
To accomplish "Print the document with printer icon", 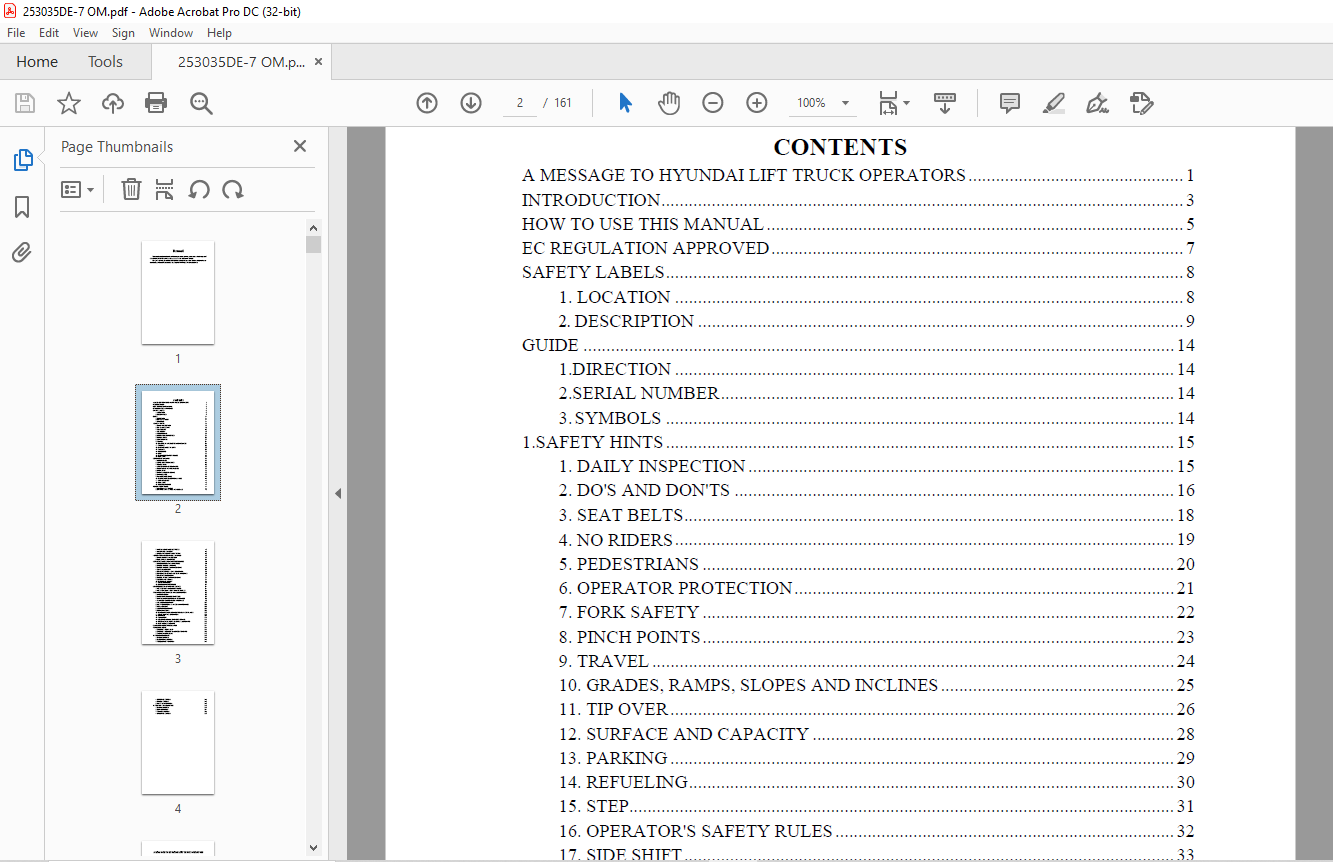I will (x=156, y=103).
